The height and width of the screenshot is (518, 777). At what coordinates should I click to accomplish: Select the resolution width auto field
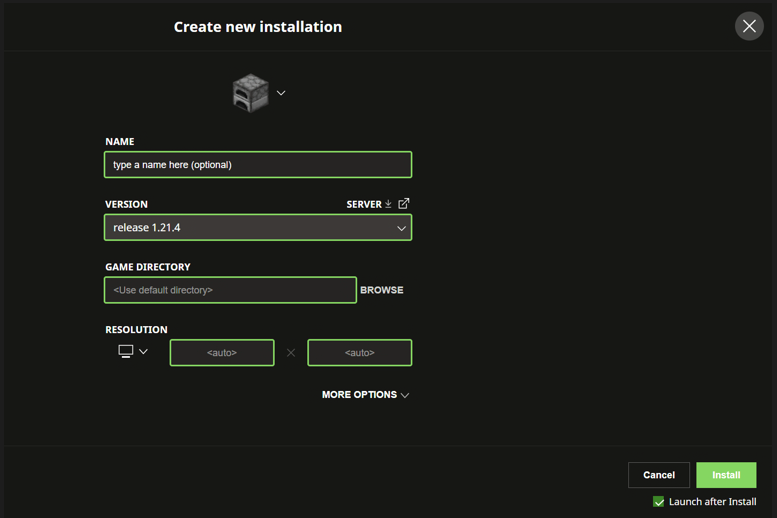pyautogui.click(x=222, y=353)
